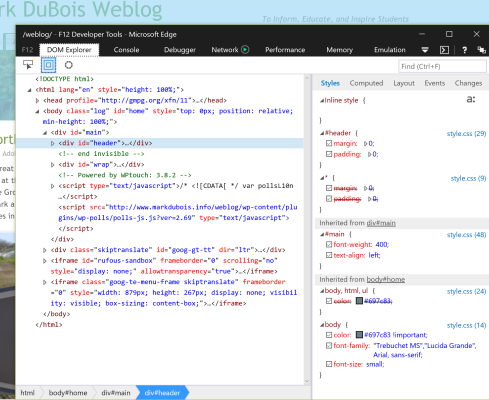Open the Performance tab
The image size is (489, 400).
[285, 50]
